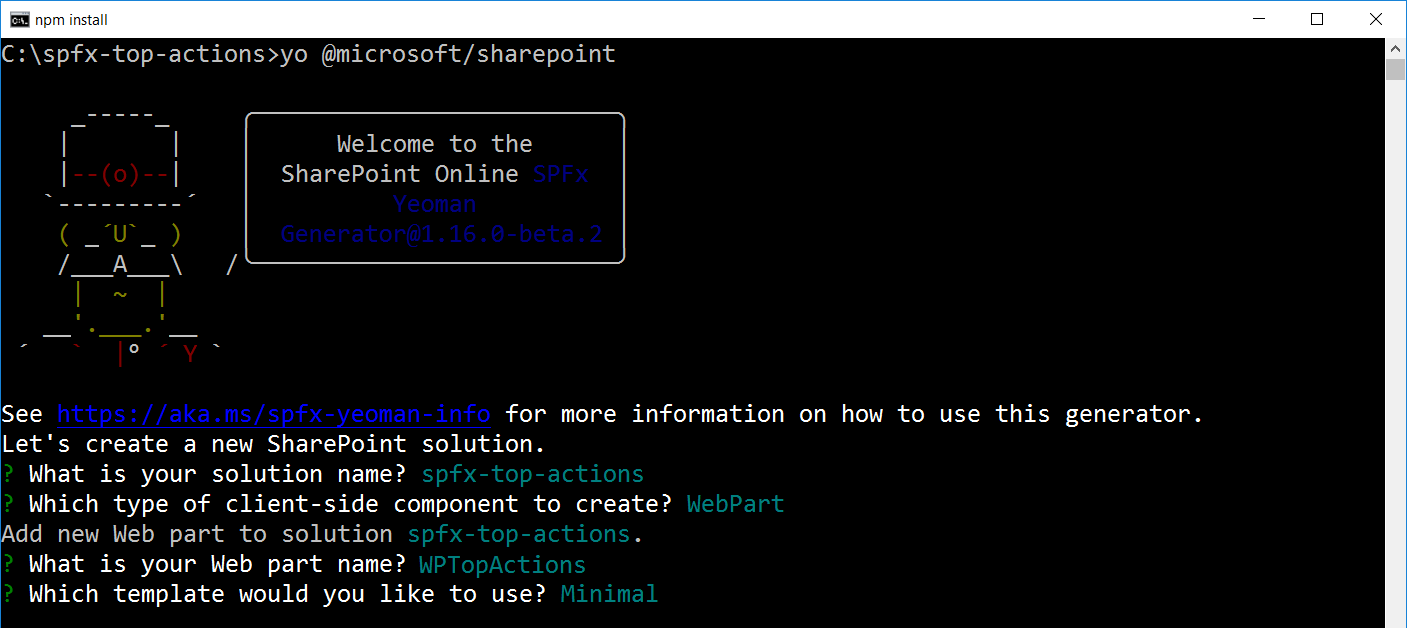The image size is (1407, 628).
Task: Click the "Welcome to the" banner text
Action: [x=434, y=144]
